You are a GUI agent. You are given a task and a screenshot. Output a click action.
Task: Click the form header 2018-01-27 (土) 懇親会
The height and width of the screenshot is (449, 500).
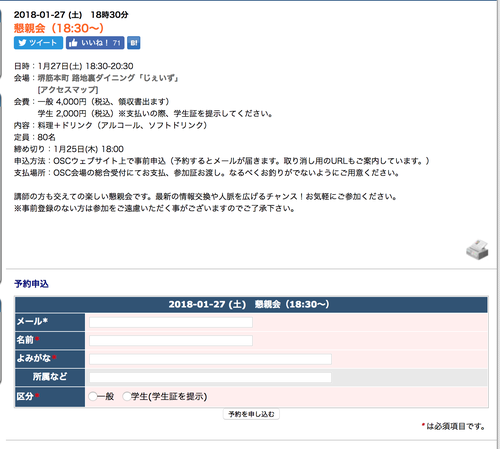(x=251, y=304)
